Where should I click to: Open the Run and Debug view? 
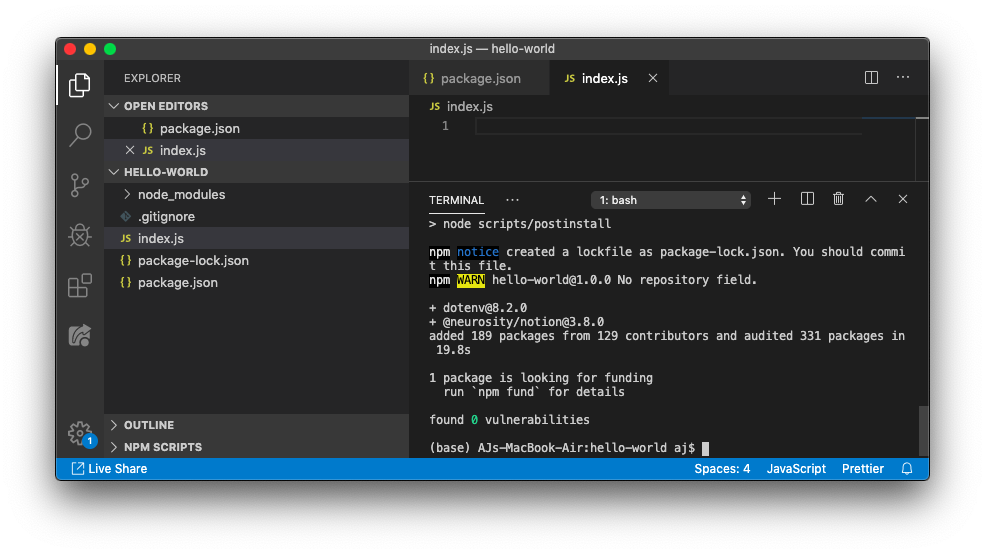tap(80, 236)
